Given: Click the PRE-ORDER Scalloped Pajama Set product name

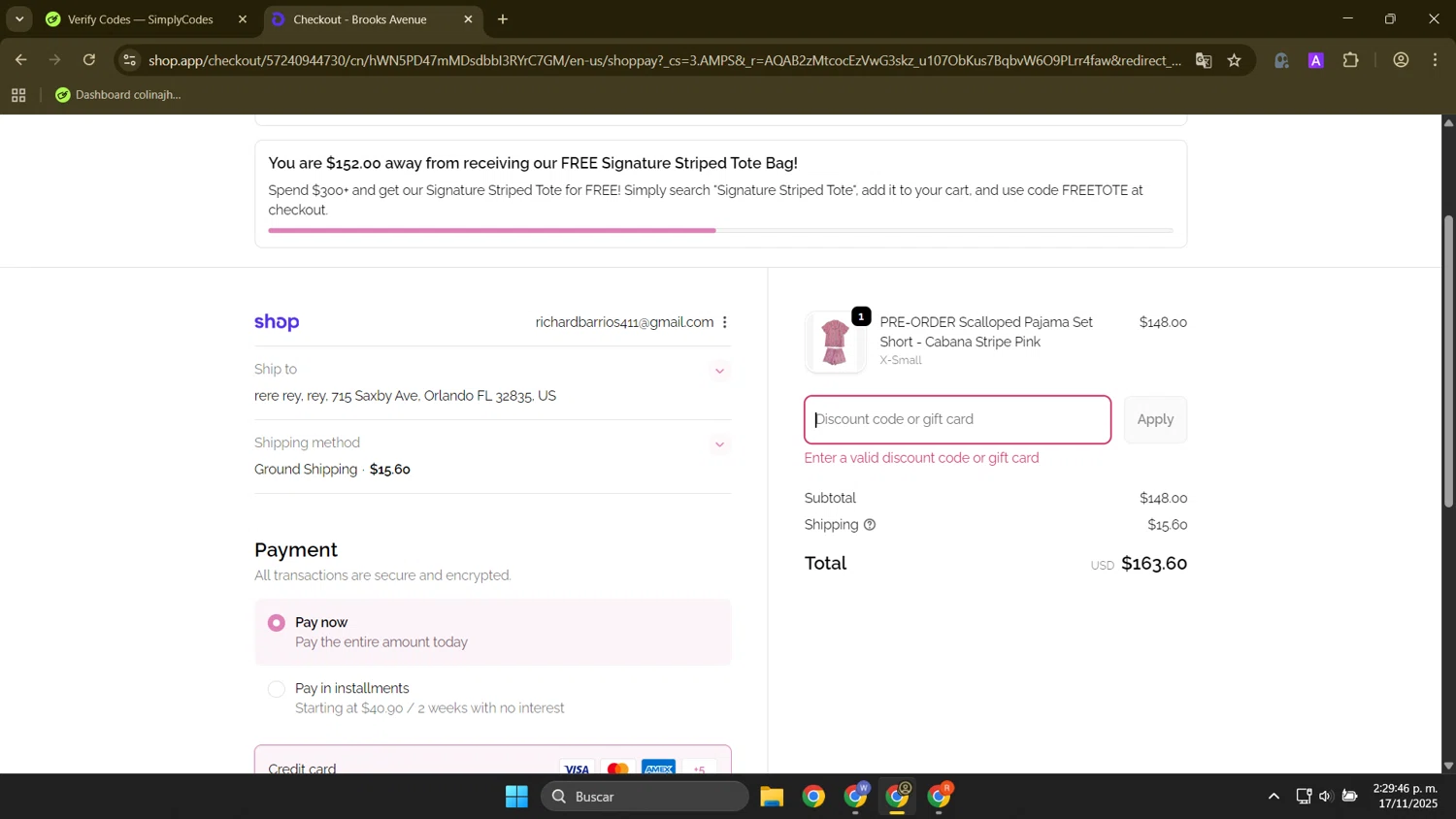Looking at the screenshot, I should point(986,332).
